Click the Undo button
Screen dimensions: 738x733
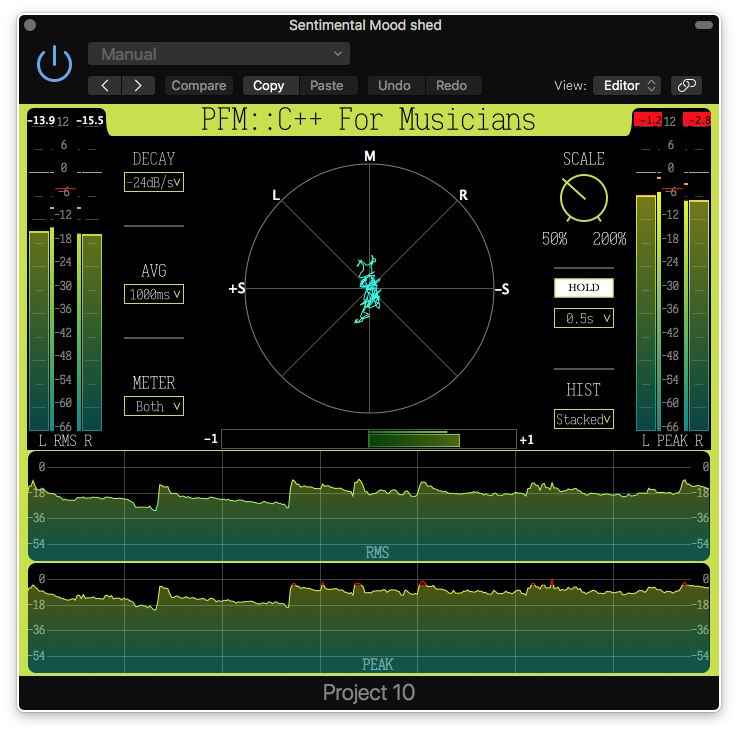[394, 85]
